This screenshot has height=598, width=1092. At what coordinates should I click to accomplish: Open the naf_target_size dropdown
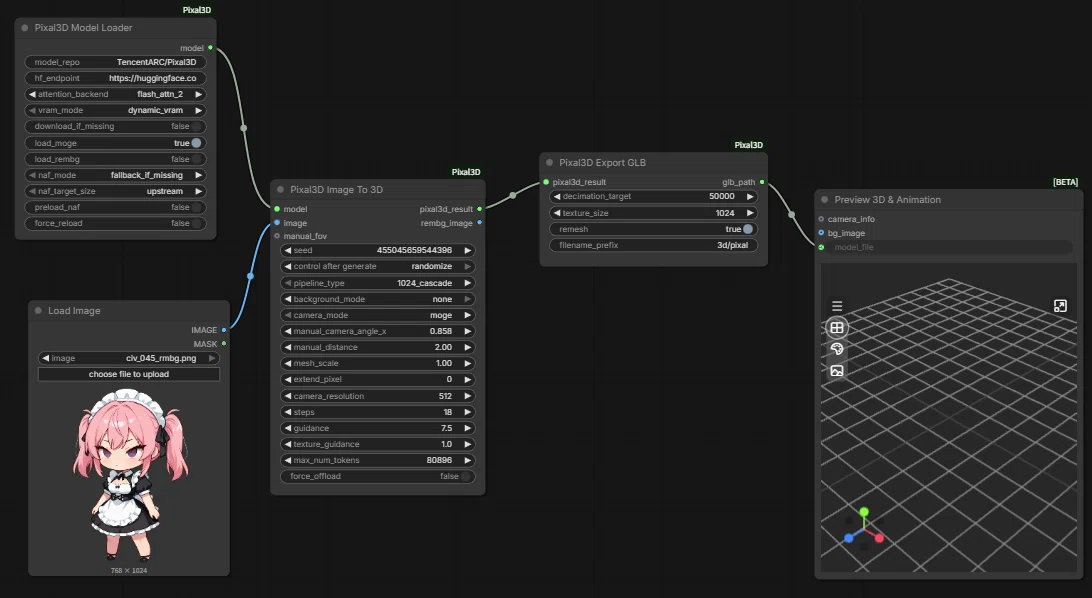point(115,191)
